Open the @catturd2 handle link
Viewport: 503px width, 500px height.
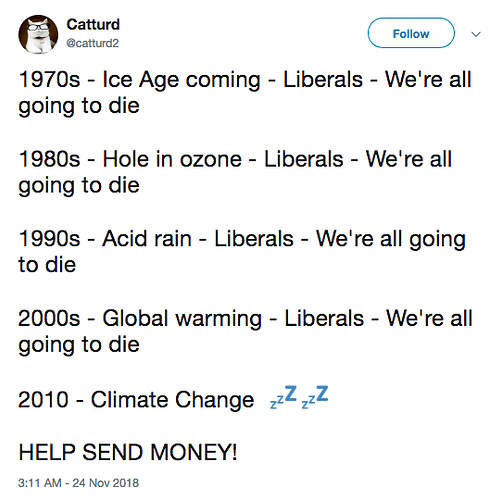(x=92, y=43)
